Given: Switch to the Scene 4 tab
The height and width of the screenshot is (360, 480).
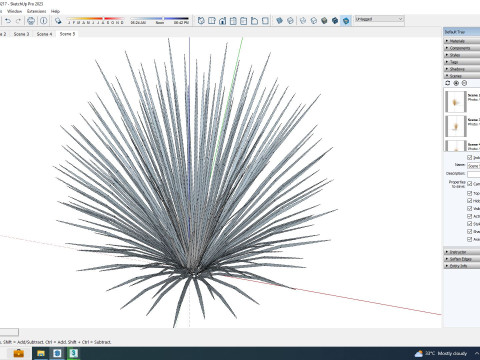Looking at the screenshot, I should 44,34.
